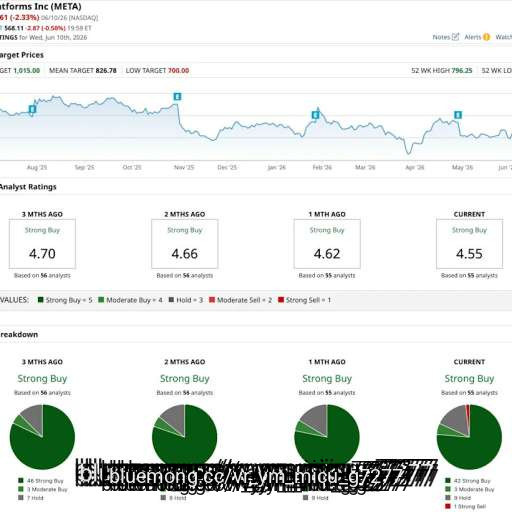Click the 2 MTHS AGO breakdown pie chart
This screenshot has width=512, height=512.
point(185,437)
